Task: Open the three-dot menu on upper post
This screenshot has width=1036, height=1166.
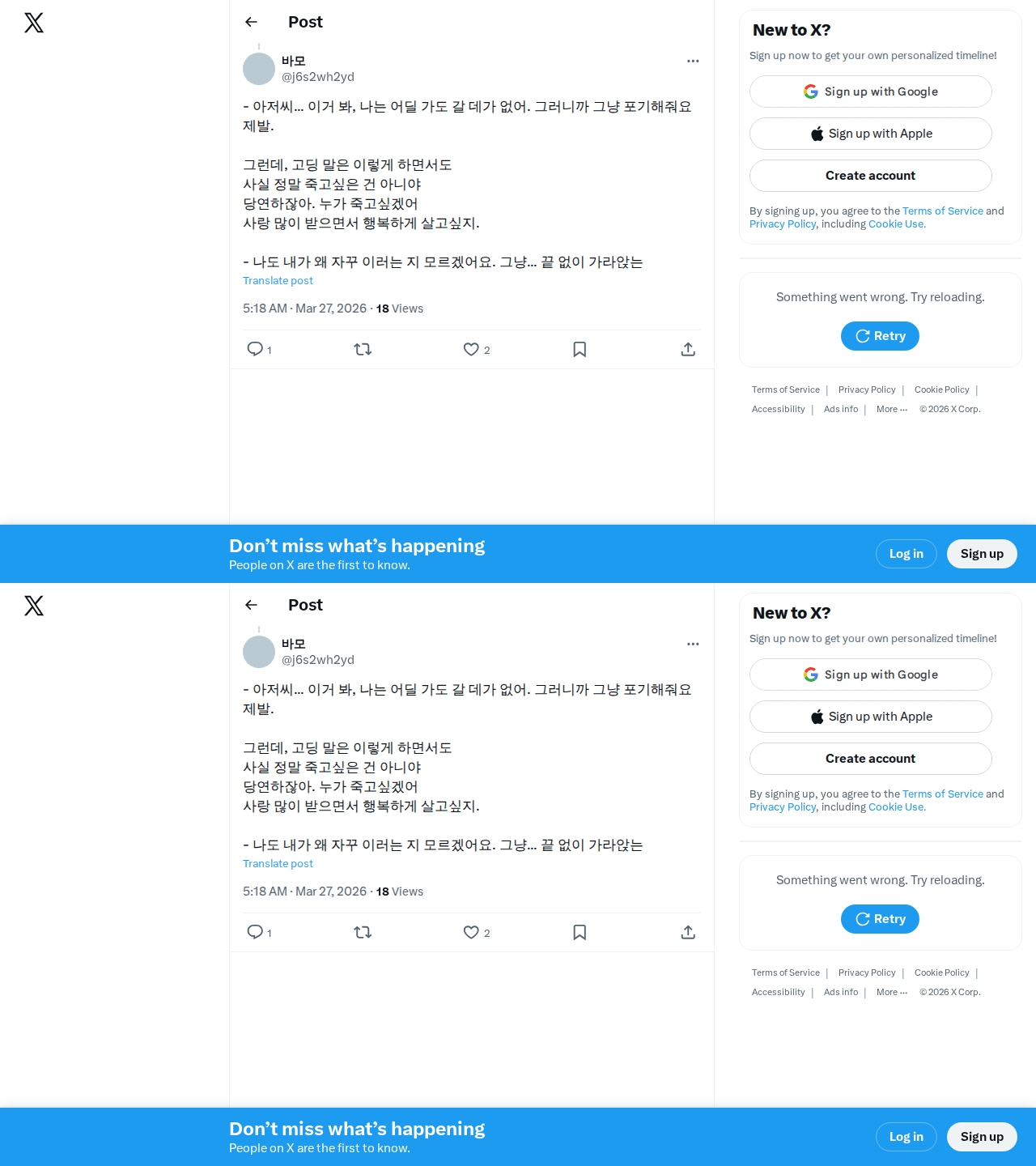Action: pyautogui.click(x=693, y=61)
